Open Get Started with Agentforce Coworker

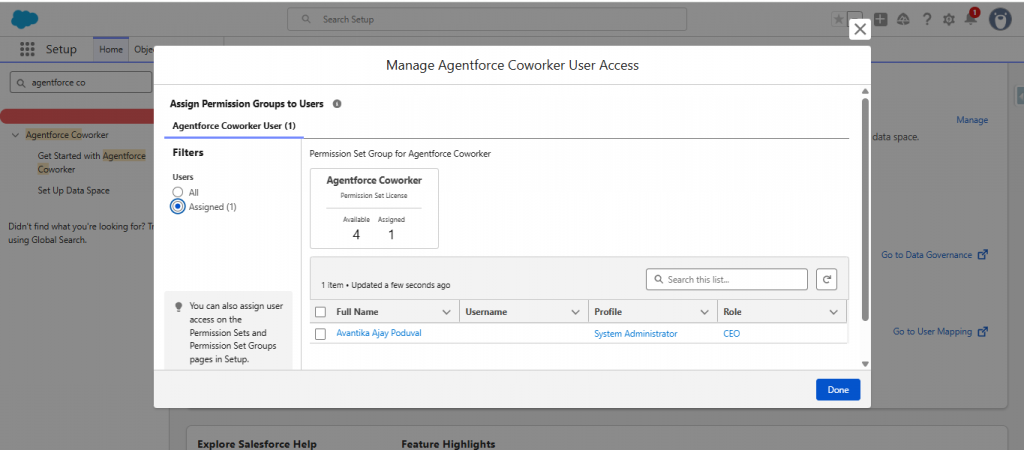pyautogui.click(x=91, y=163)
